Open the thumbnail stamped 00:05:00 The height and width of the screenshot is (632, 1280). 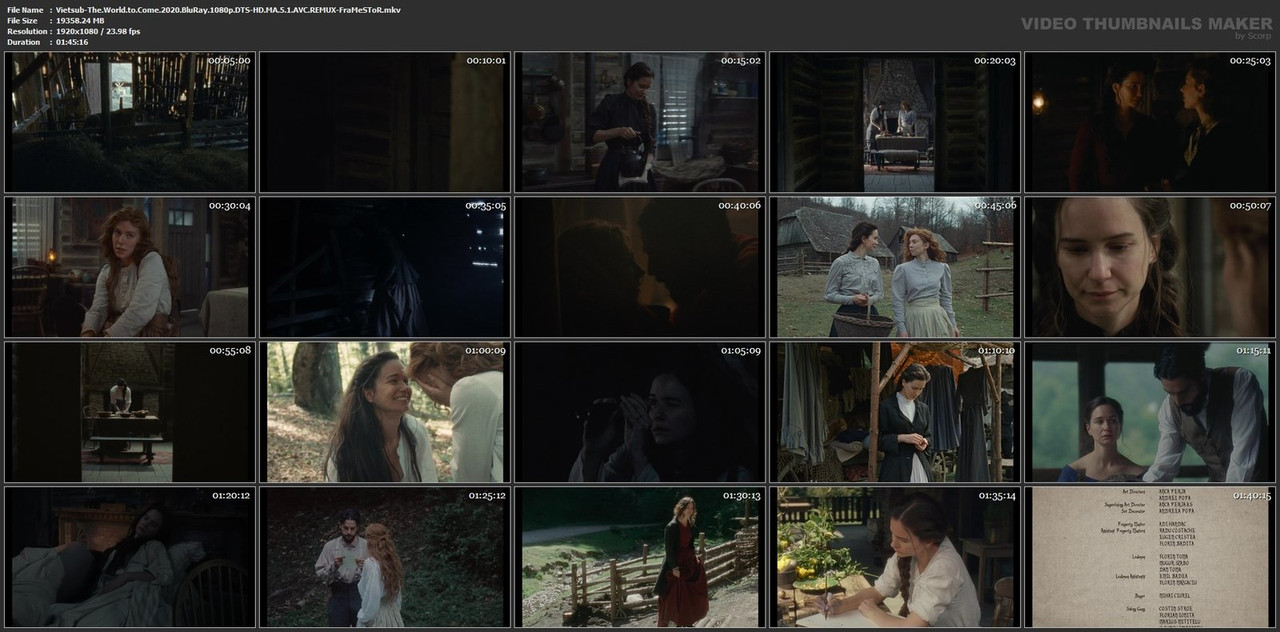pos(130,122)
